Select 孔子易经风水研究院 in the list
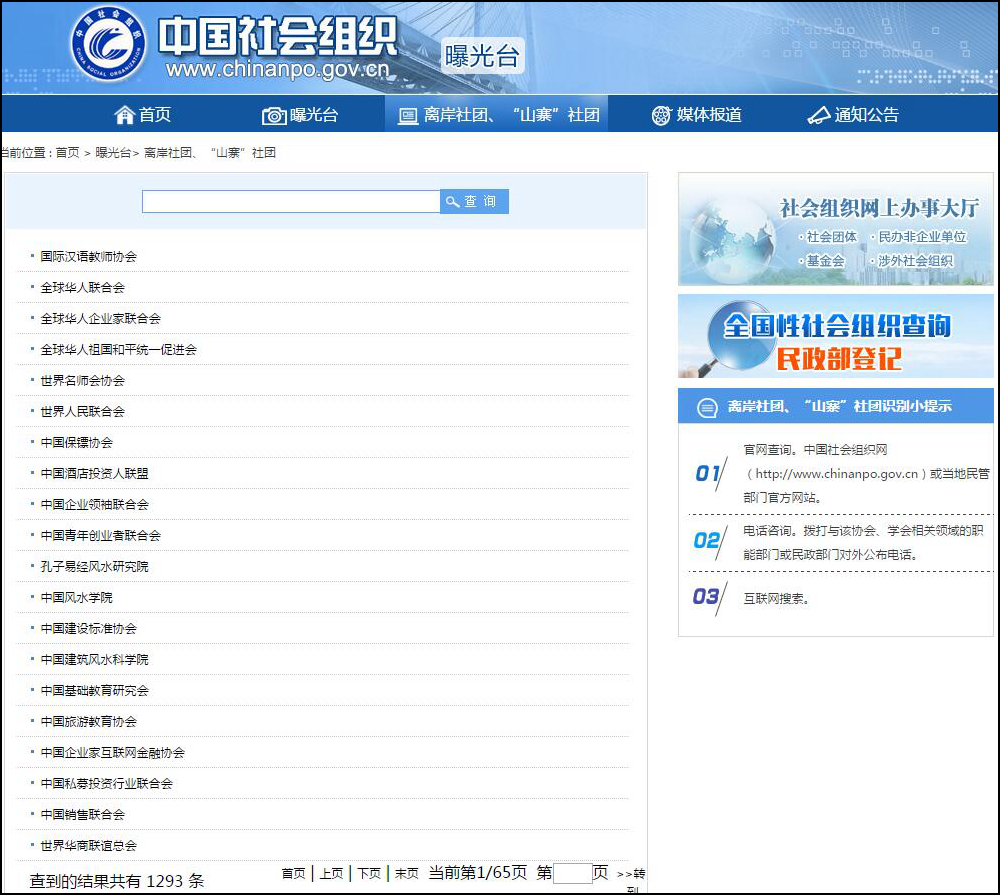The height and width of the screenshot is (895, 1000). coord(94,567)
